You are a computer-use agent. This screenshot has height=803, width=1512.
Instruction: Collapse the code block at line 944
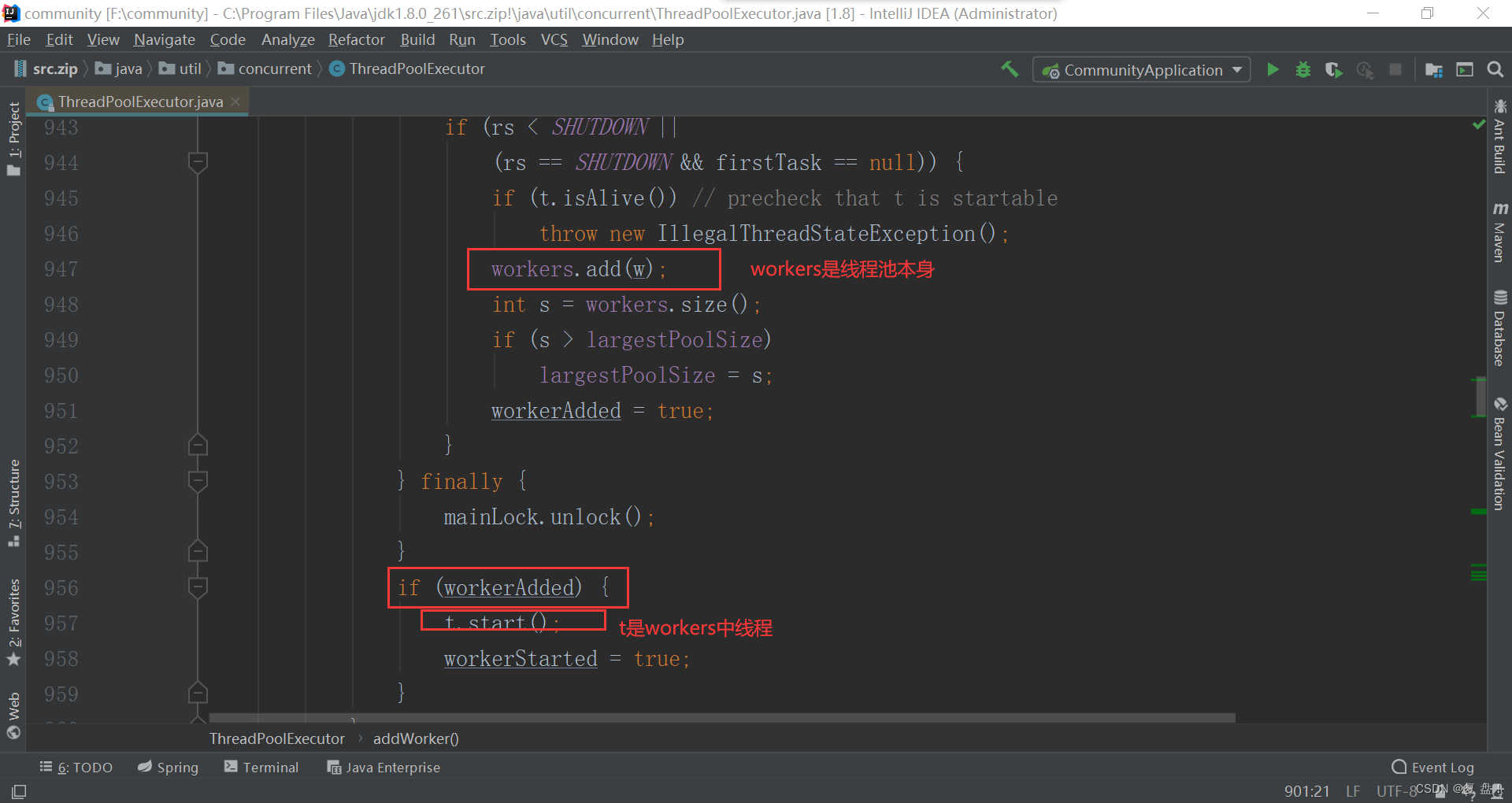(198, 162)
